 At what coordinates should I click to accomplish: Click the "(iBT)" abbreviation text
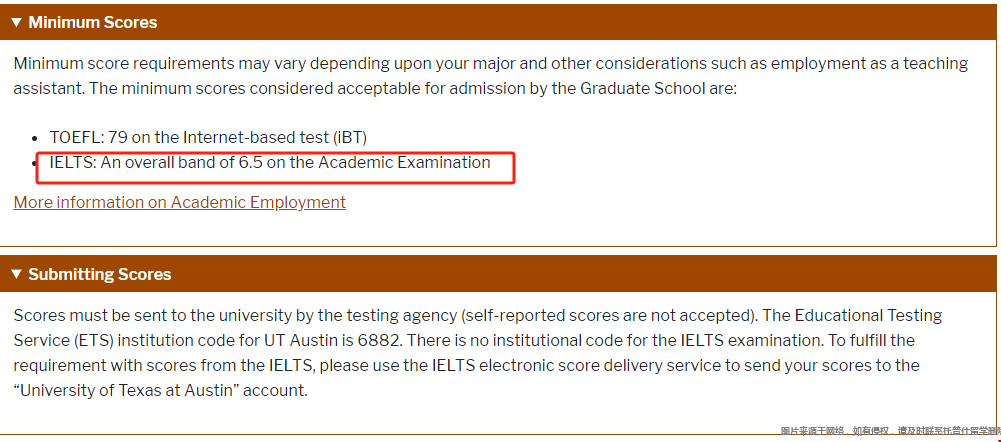[347, 137]
